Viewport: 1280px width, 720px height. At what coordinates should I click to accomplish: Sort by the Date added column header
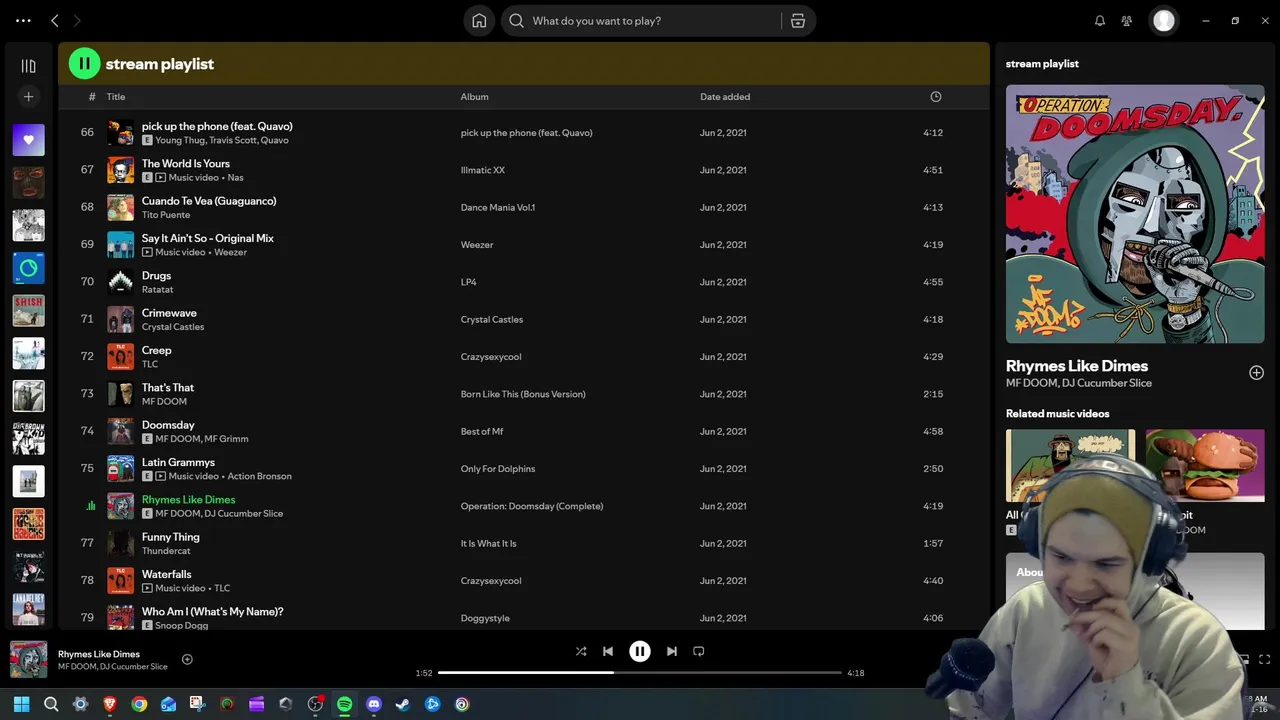pyautogui.click(x=725, y=97)
